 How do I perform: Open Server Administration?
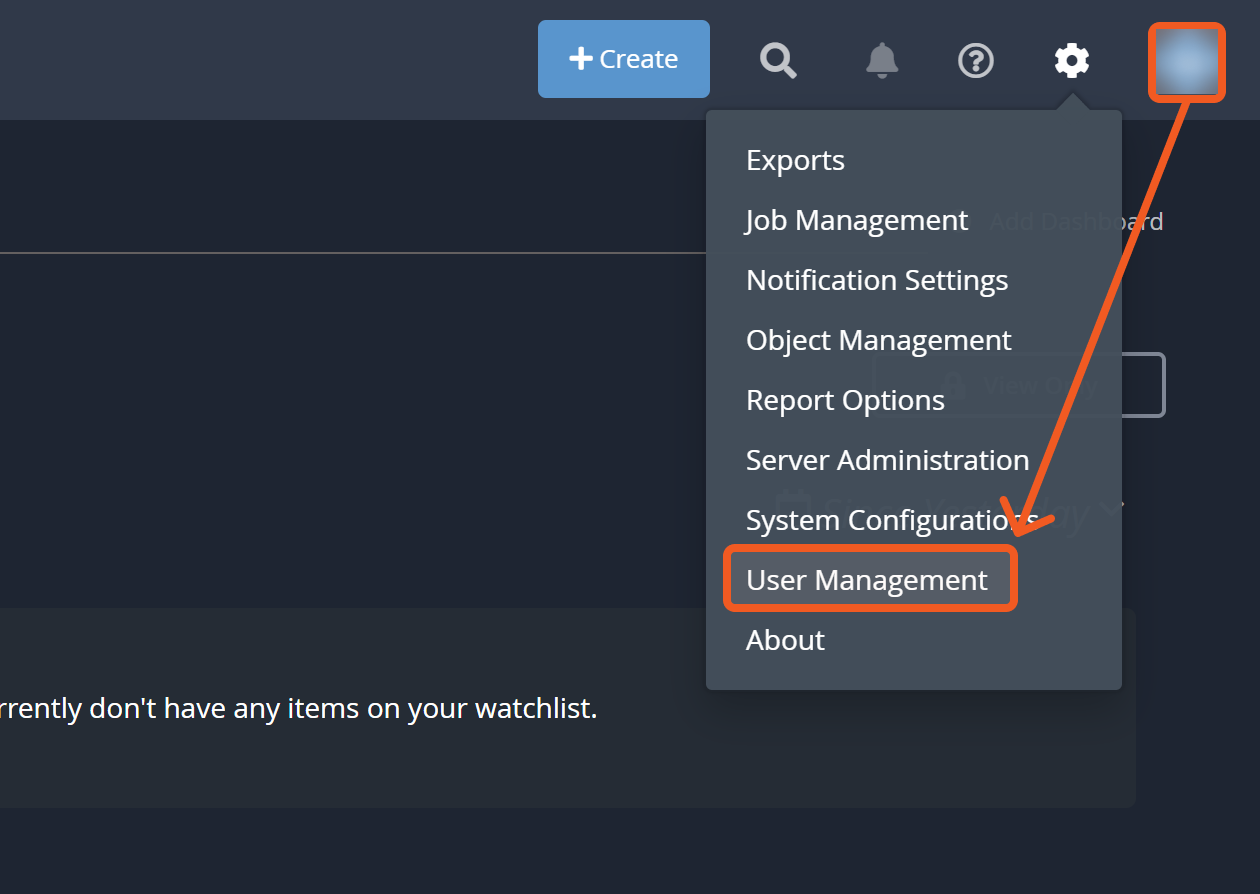pos(887,460)
